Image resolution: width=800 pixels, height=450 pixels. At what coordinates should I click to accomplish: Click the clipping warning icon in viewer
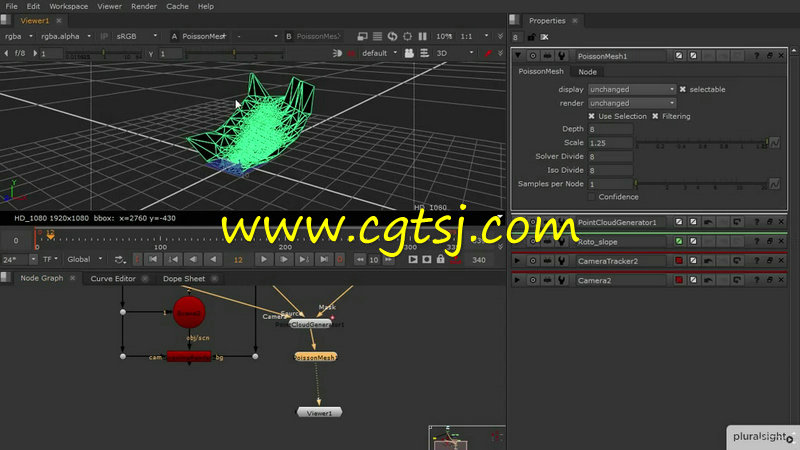(x=351, y=53)
